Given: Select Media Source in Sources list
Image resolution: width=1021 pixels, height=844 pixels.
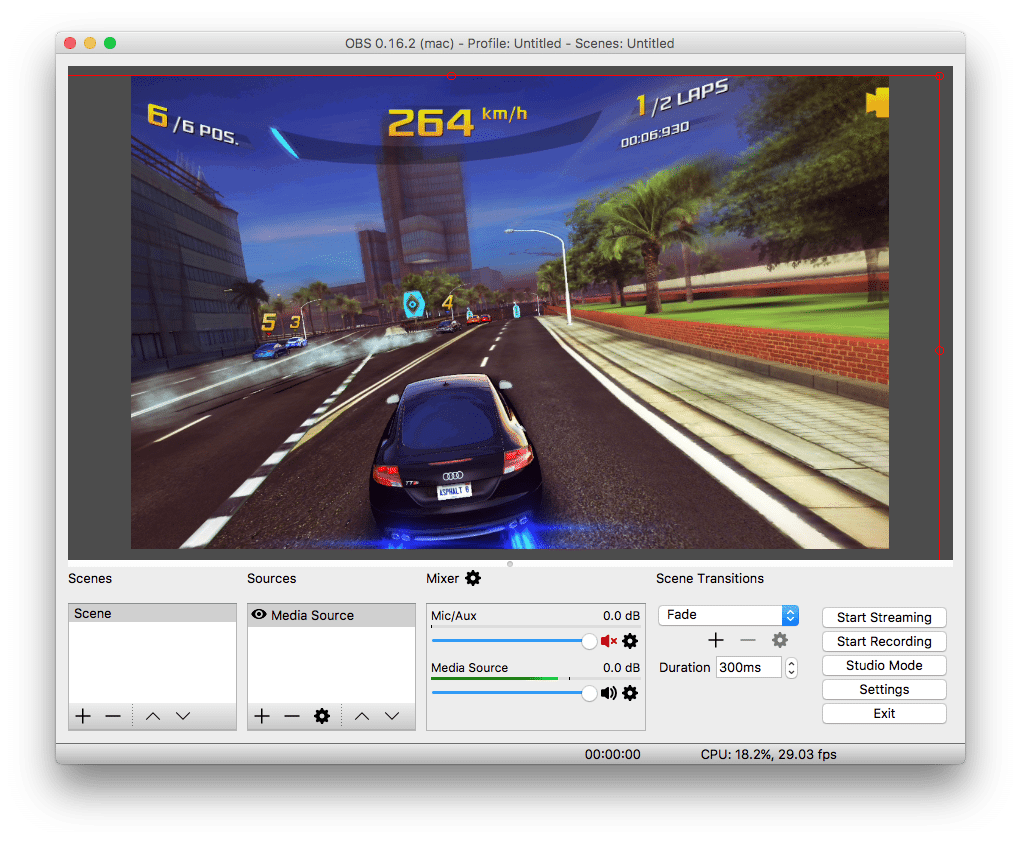Looking at the screenshot, I should click(x=331, y=615).
